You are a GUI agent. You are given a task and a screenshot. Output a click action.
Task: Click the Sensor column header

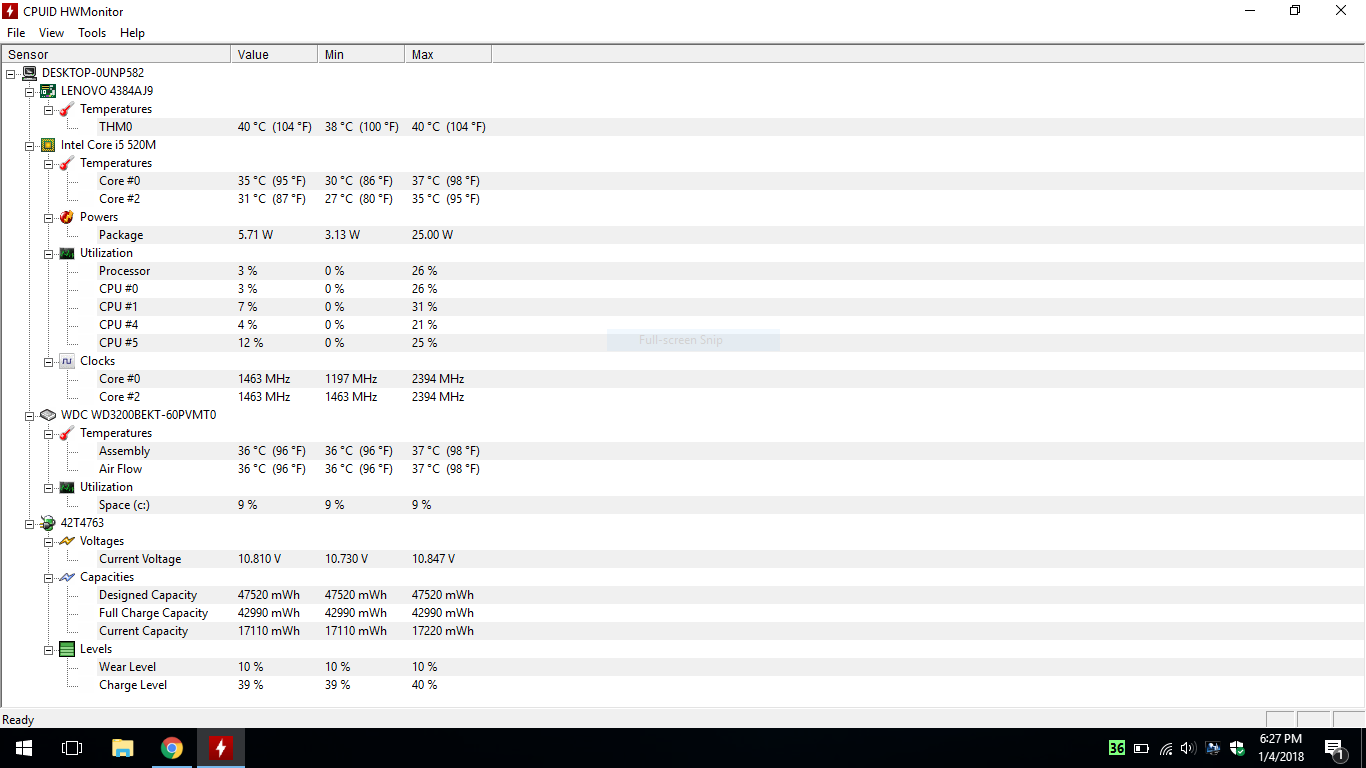pyautogui.click(x=116, y=54)
